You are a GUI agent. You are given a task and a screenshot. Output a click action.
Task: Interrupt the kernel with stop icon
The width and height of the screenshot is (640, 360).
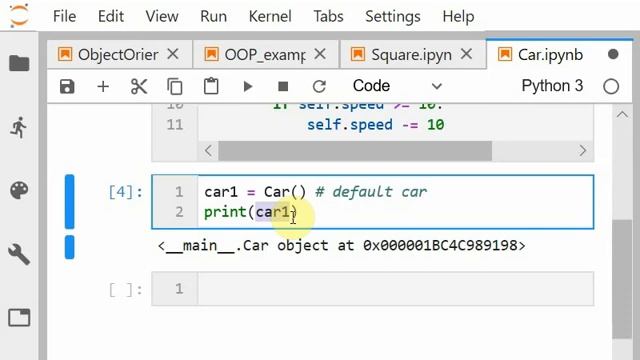coord(283,87)
